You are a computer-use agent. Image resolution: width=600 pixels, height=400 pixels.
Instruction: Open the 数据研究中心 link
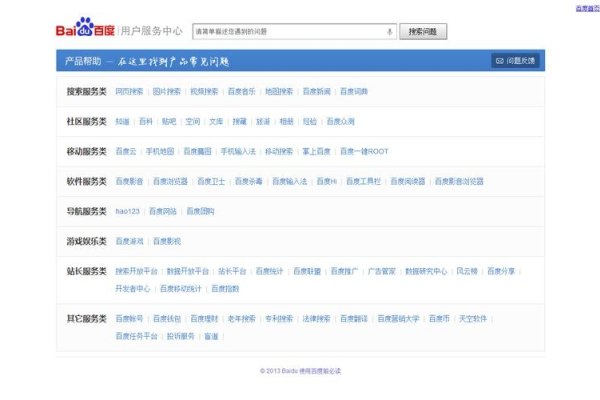coord(426,271)
